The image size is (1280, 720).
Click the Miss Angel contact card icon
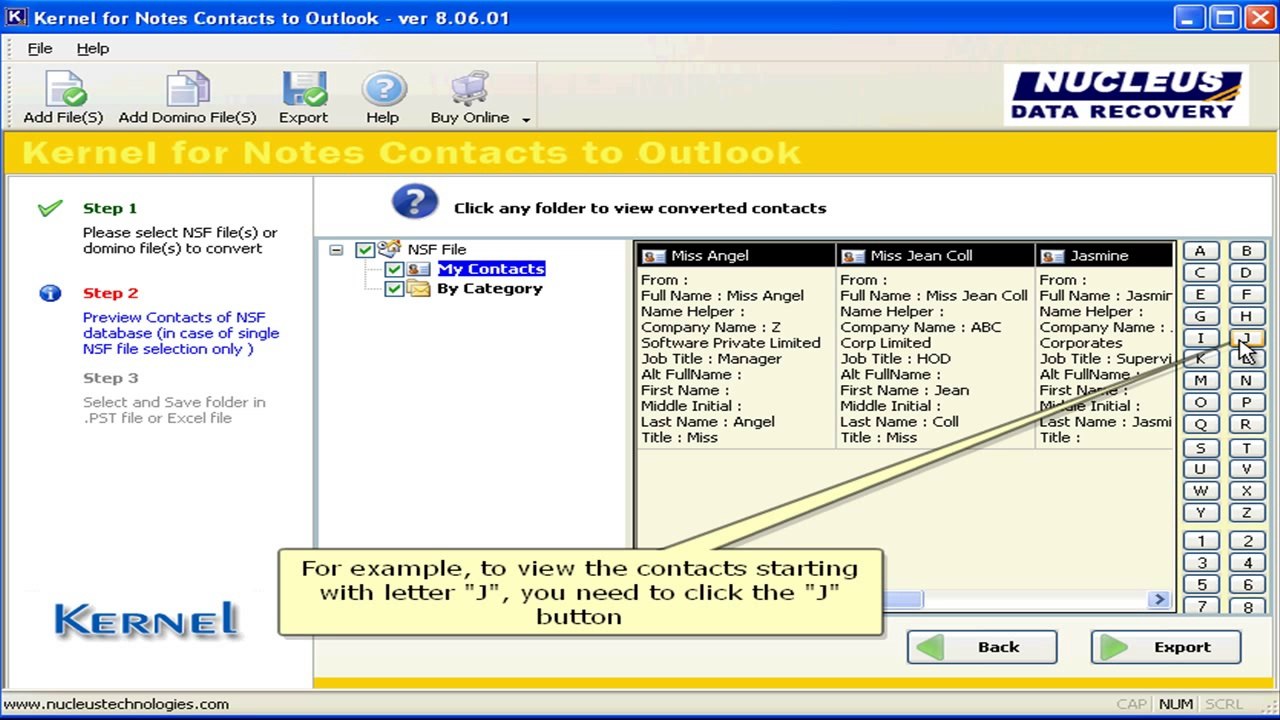click(653, 256)
